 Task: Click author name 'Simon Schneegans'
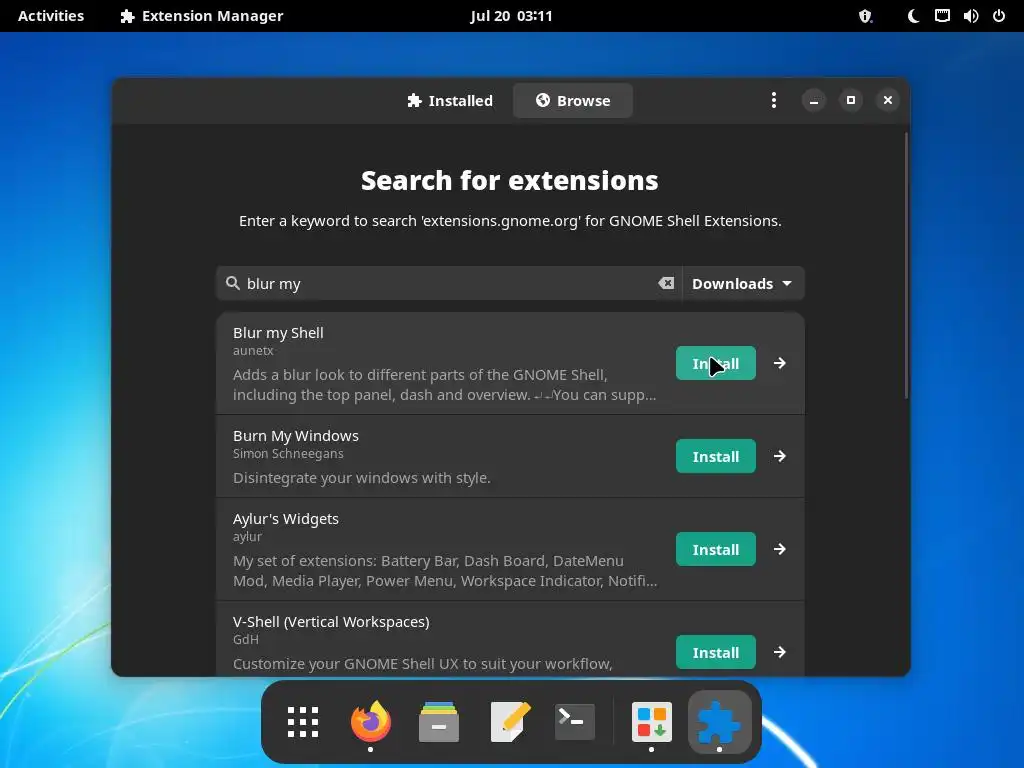coord(288,453)
